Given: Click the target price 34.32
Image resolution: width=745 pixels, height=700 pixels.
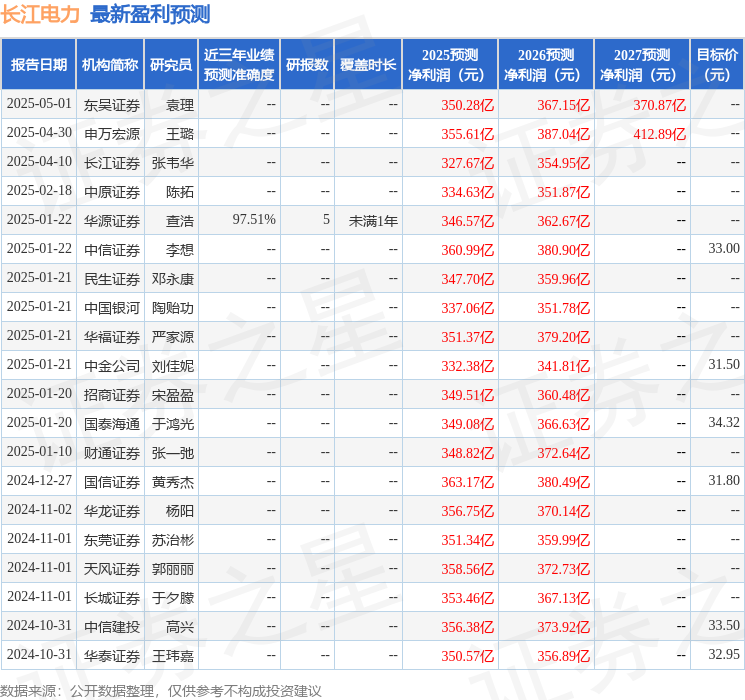Looking at the screenshot, I should coord(724,422).
